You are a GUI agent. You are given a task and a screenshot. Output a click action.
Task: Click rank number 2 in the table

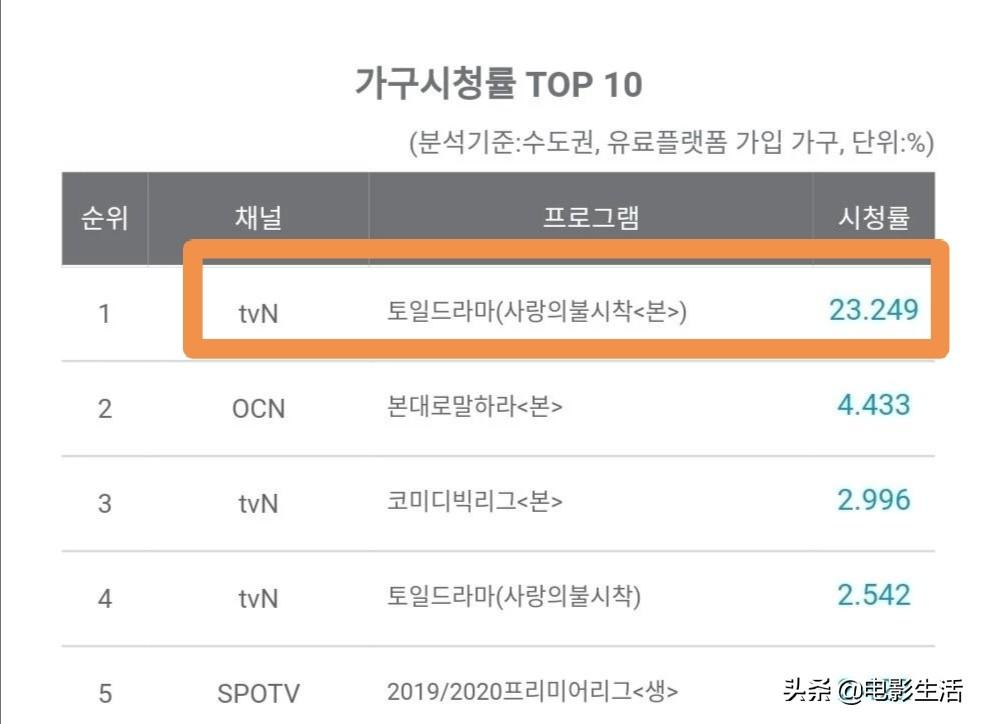click(x=105, y=408)
